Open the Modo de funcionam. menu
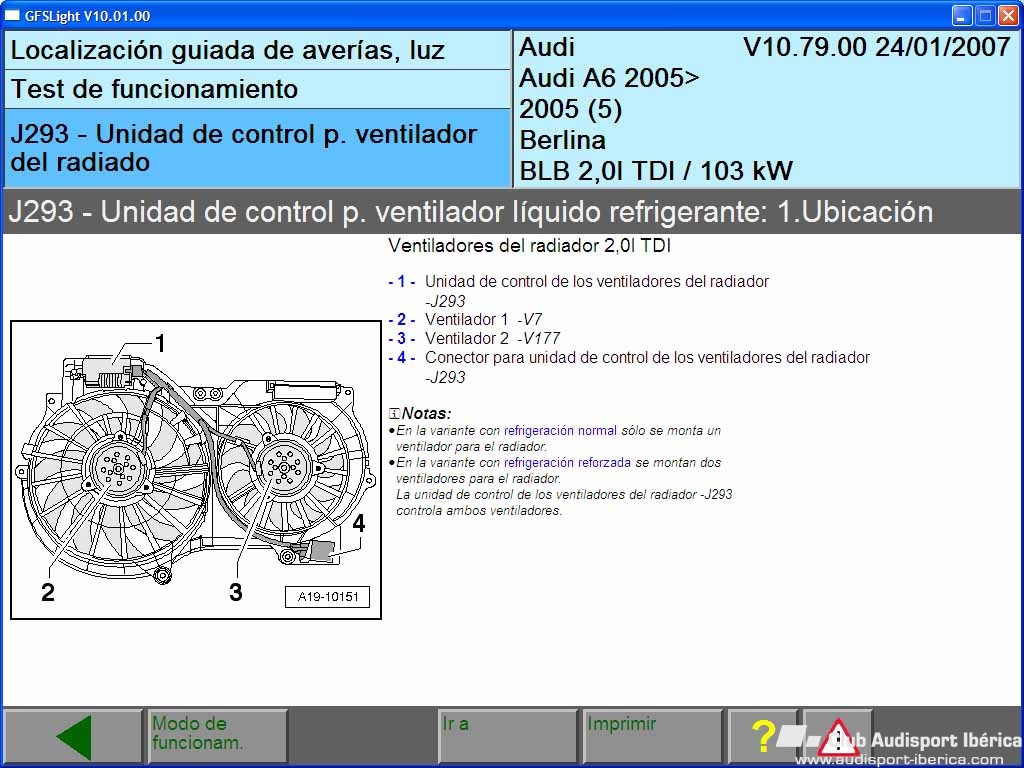Image resolution: width=1024 pixels, height=768 pixels. [x=217, y=737]
